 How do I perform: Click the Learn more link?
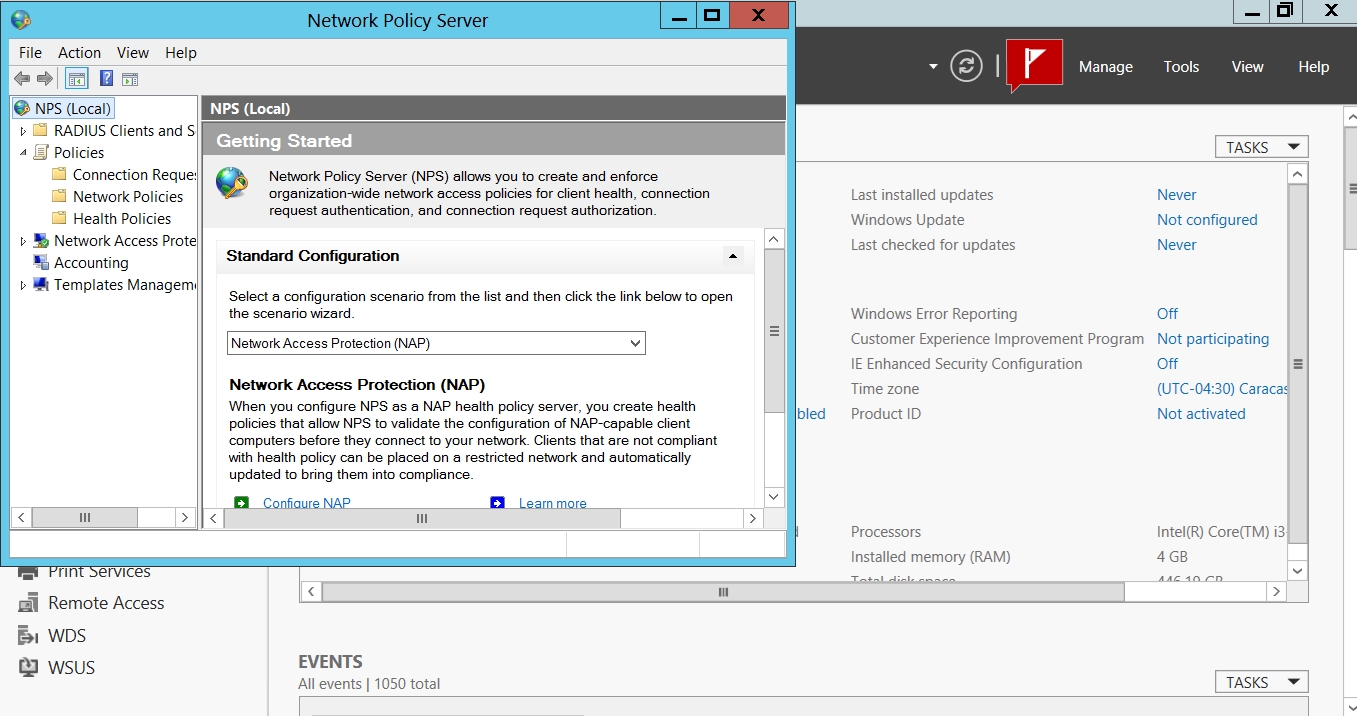(552, 503)
